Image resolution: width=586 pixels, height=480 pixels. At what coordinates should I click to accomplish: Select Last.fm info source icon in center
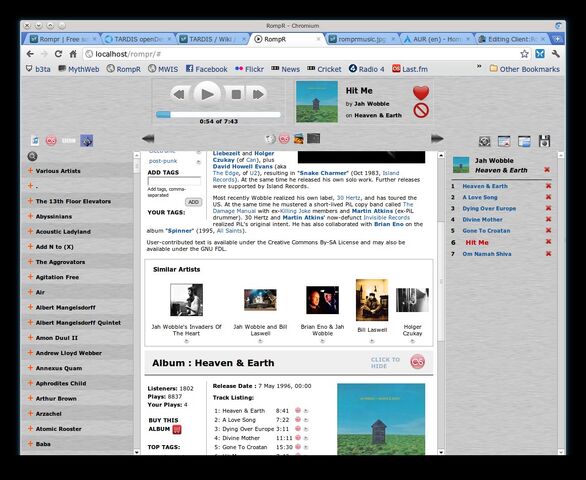284,139
